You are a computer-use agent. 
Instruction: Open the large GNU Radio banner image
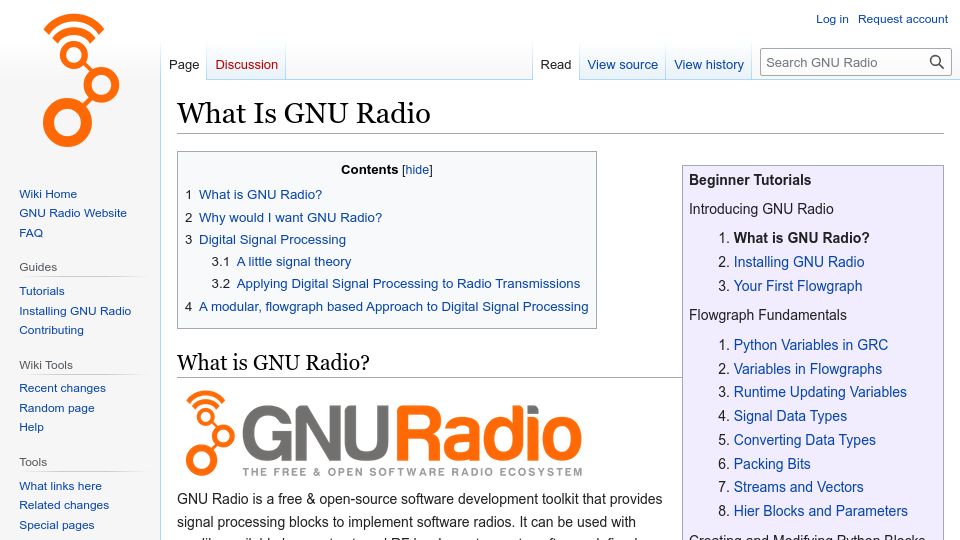pos(384,433)
